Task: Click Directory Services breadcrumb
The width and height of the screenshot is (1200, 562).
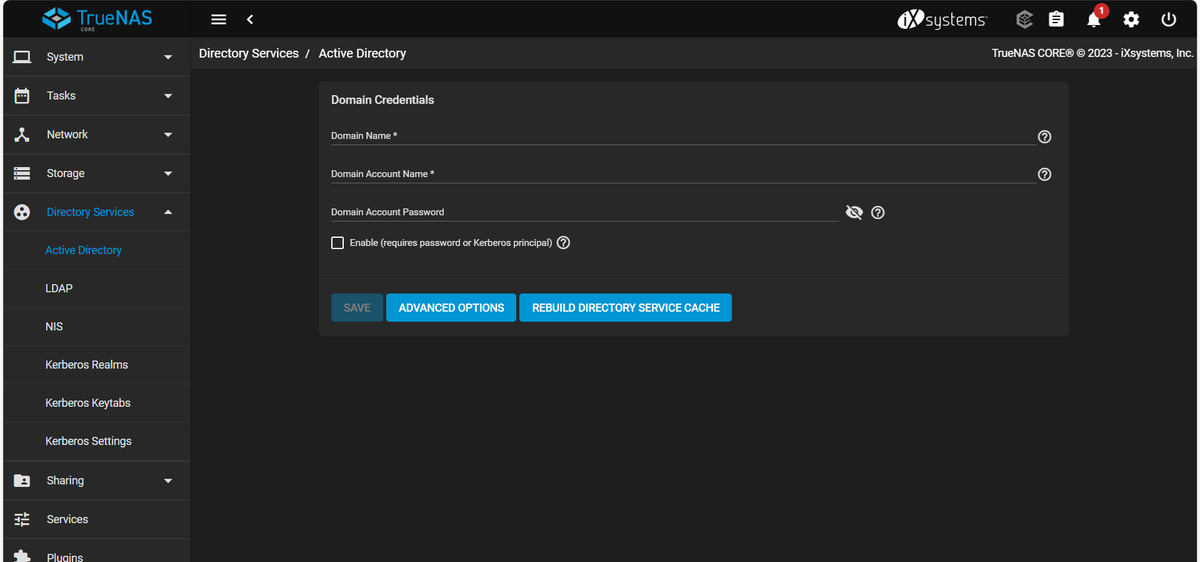Action: pyautogui.click(x=249, y=53)
